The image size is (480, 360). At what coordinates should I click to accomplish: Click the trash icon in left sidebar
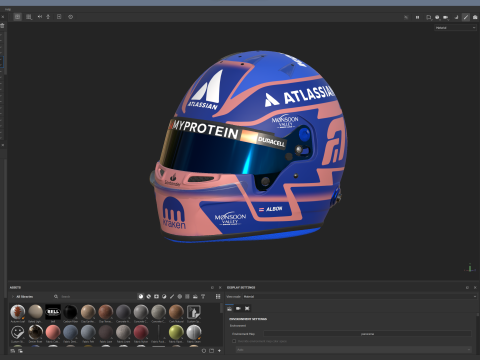[2, 26]
